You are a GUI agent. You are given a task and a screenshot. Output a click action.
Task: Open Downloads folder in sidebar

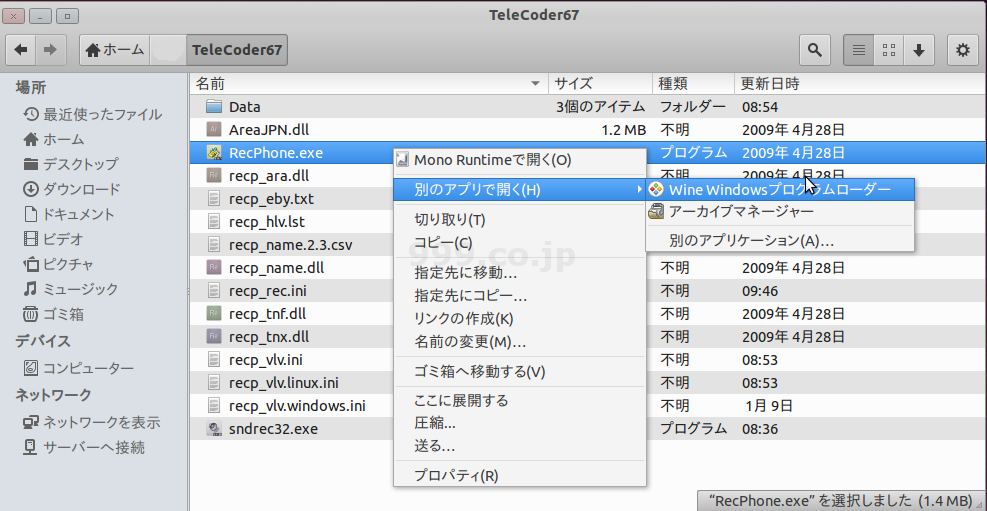[x=72, y=189]
